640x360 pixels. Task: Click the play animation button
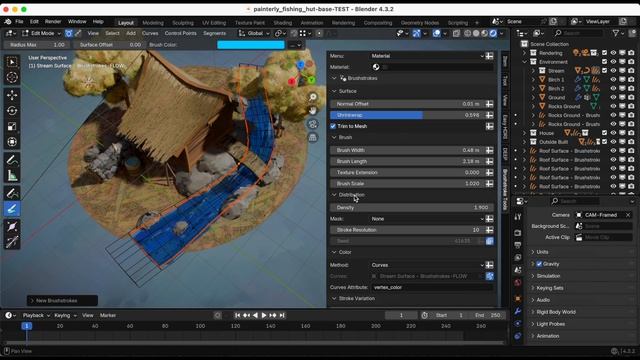pos(264,316)
